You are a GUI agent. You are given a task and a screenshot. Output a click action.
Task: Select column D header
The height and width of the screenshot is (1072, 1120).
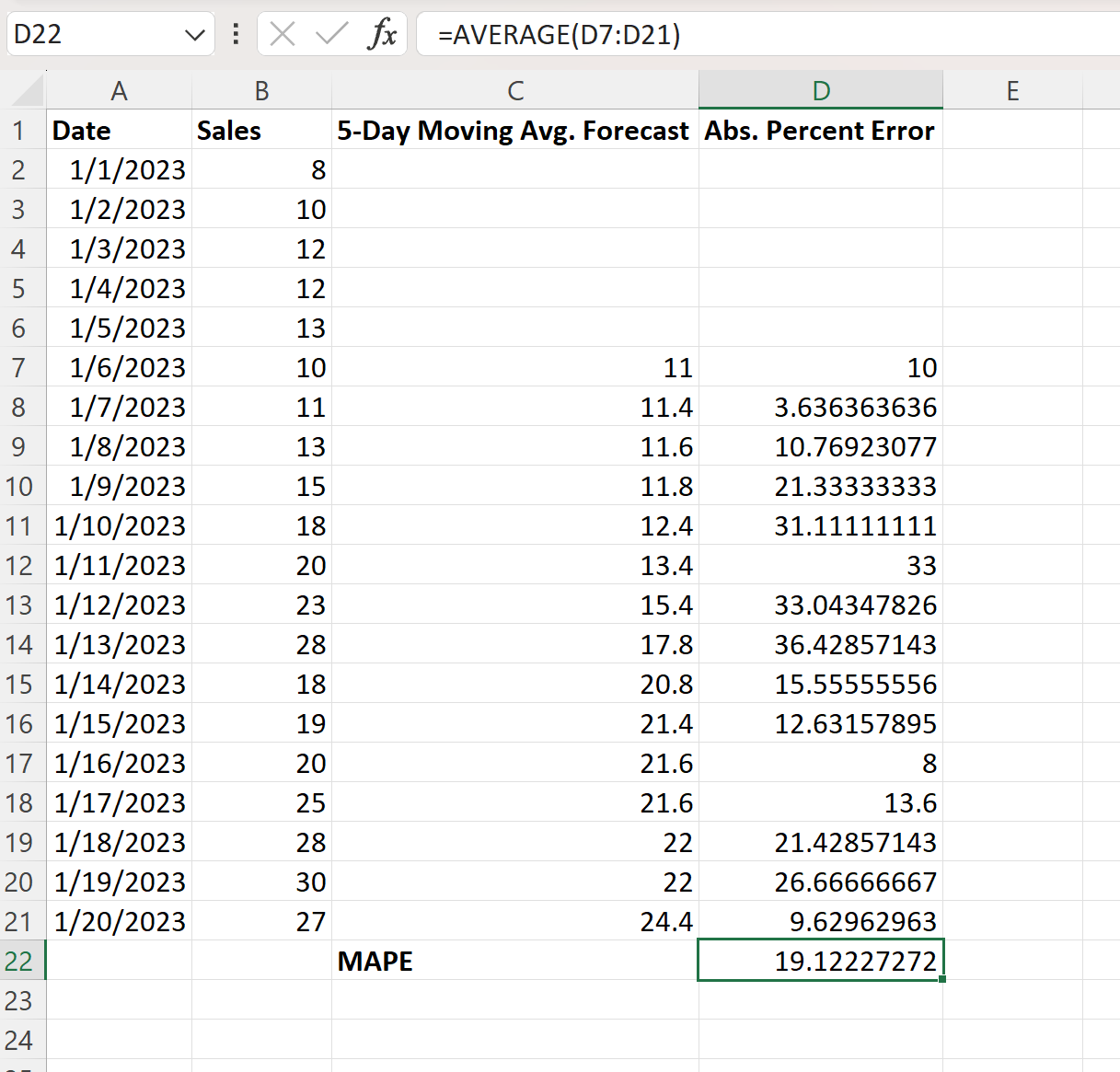tap(820, 90)
